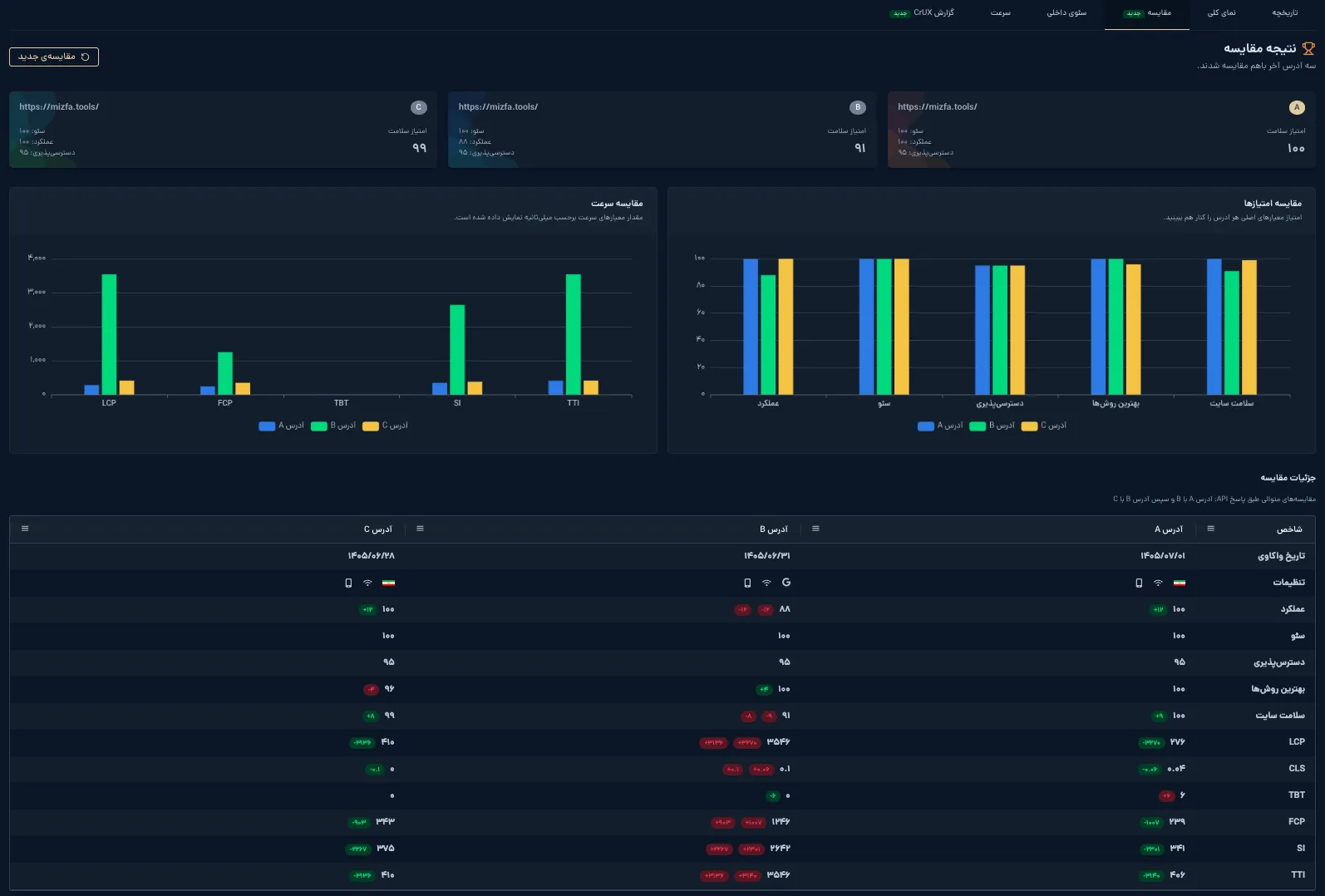Click the wifi icon in آدرس B settings
The width and height of the screenshot is (1325, 896).
[x=766, y=583]
